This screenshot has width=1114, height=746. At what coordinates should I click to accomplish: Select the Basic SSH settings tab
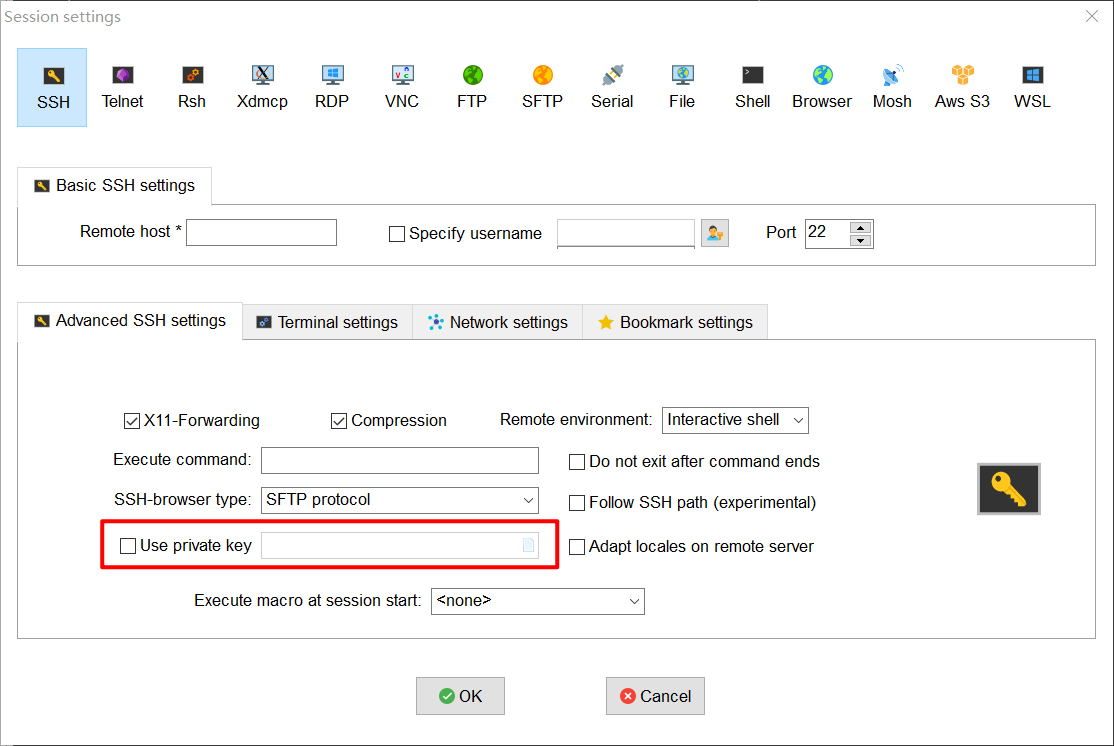114,186
